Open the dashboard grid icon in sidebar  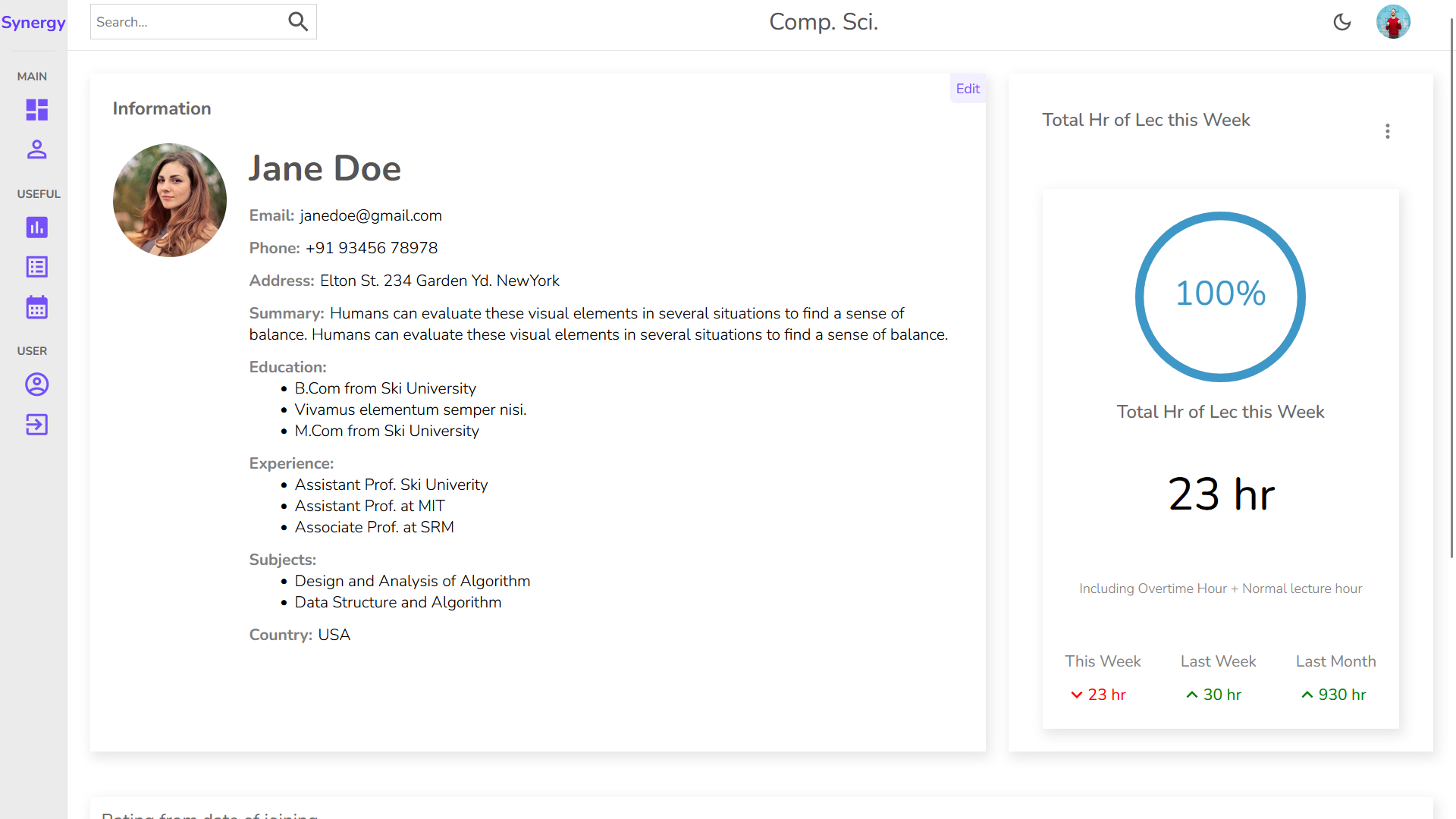coord(36,110)
